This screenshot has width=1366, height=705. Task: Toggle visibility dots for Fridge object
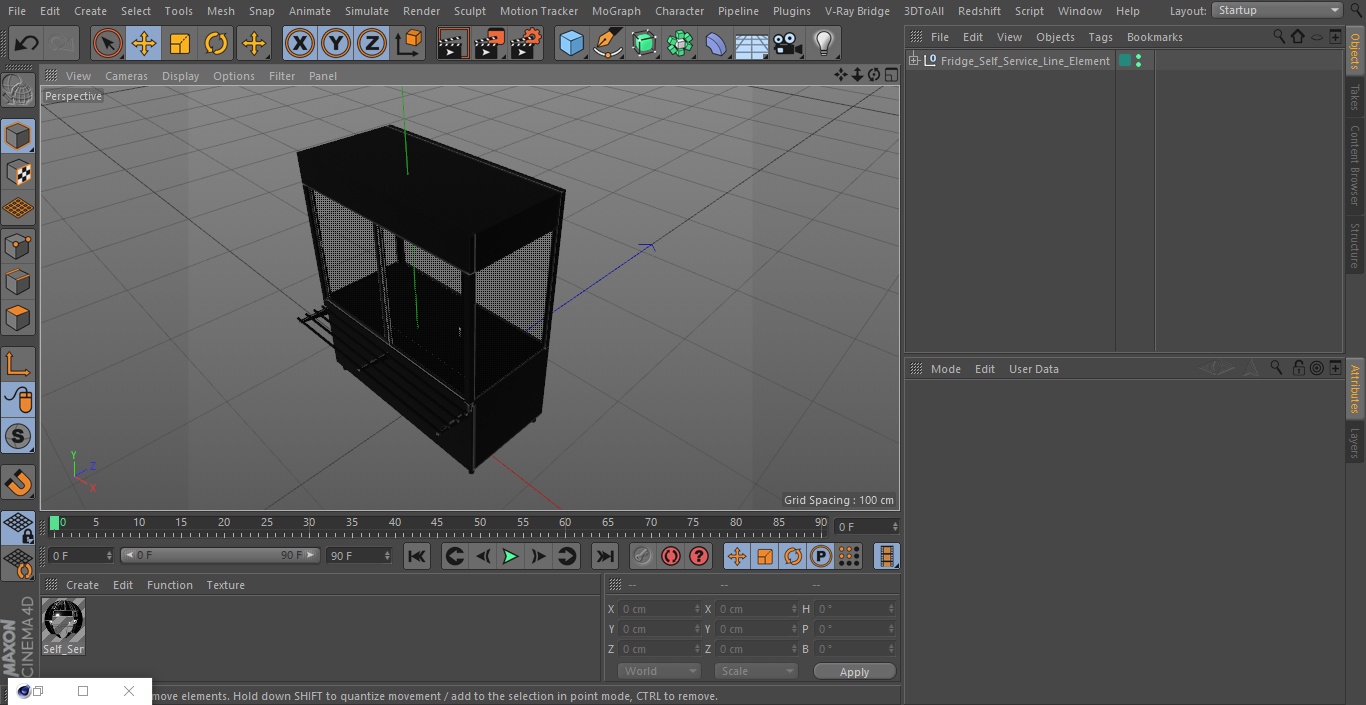(1138, 61)
